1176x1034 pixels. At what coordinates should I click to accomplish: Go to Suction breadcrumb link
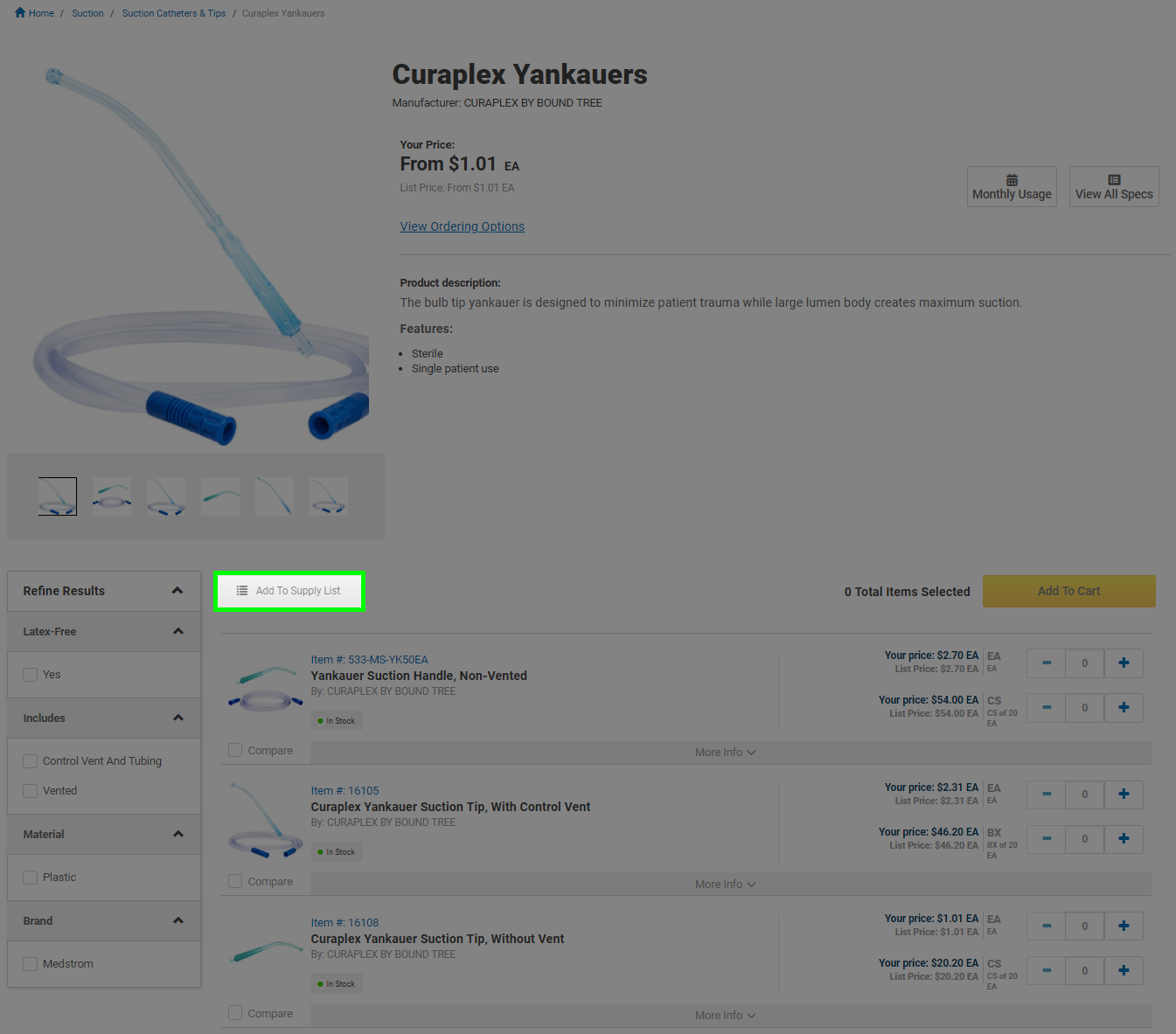pyautogui.click(x=87, y=13)
